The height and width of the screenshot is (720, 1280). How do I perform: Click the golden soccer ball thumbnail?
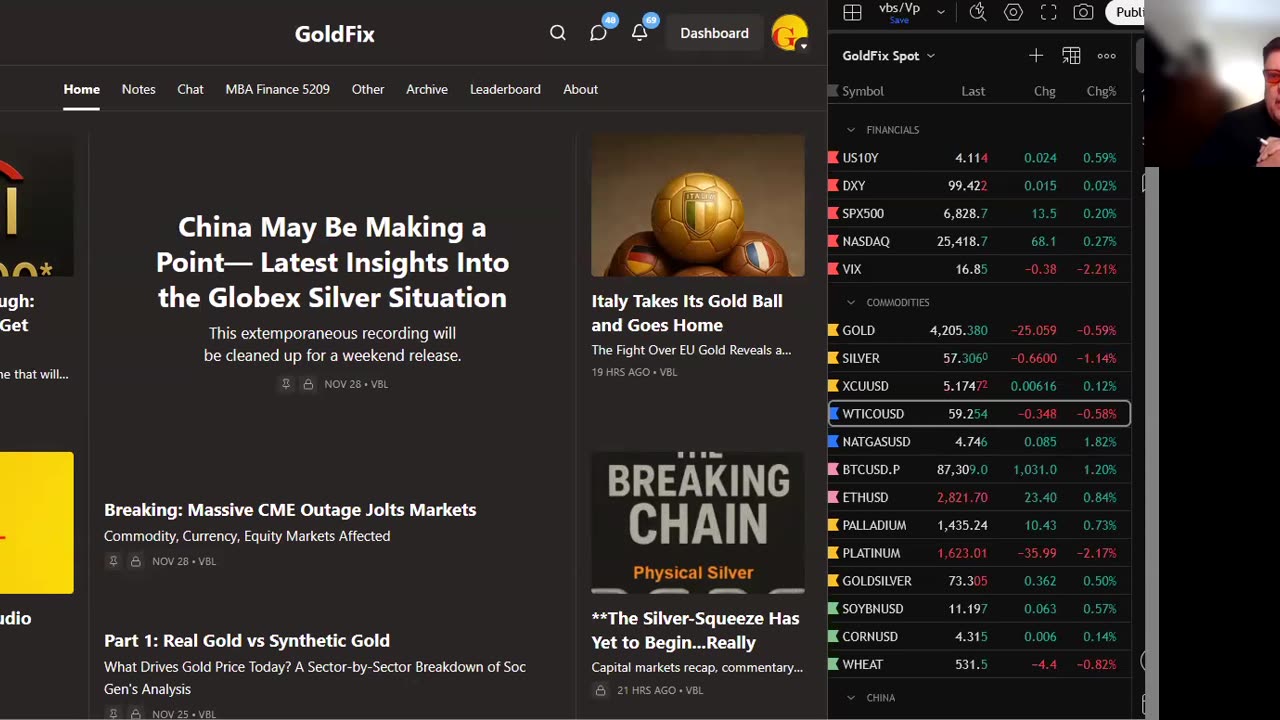698,206
